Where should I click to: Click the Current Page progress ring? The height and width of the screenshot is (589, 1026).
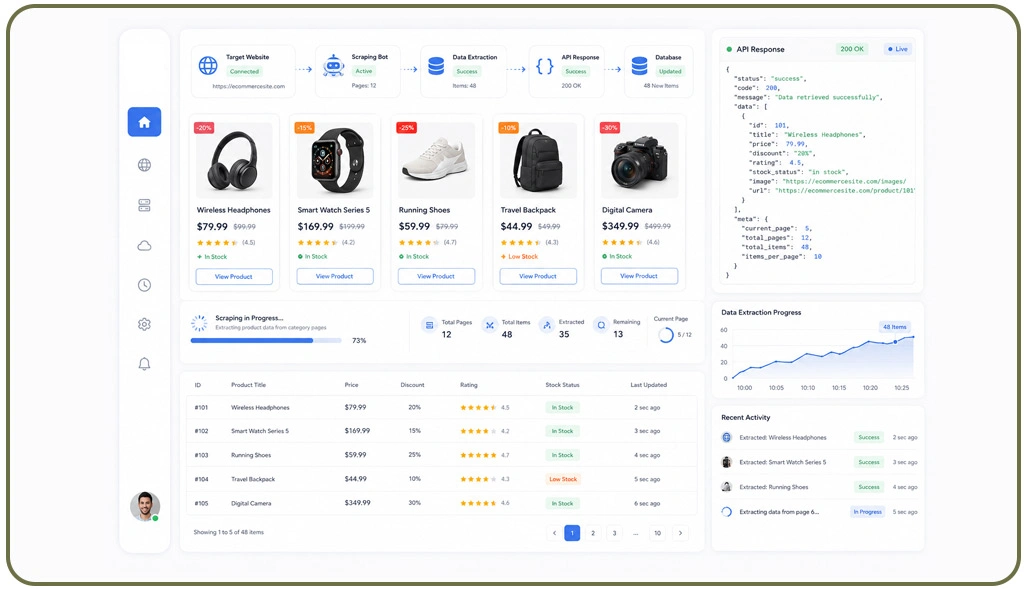coord(665,335)
